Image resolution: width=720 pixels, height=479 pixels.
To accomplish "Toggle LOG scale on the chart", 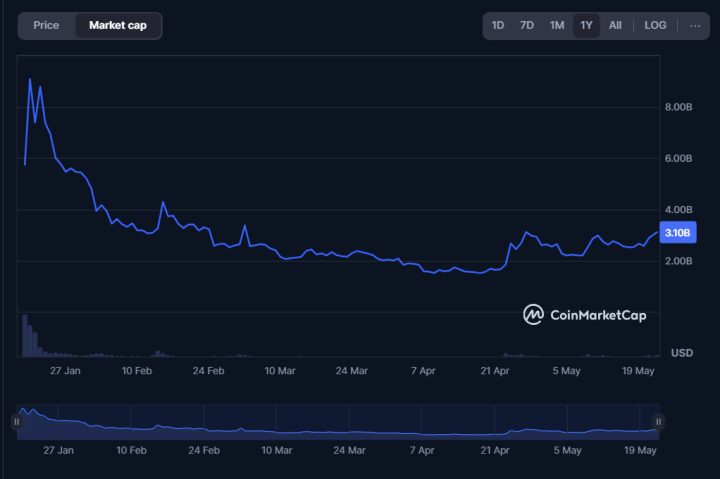I will click(x=656, y=25).
